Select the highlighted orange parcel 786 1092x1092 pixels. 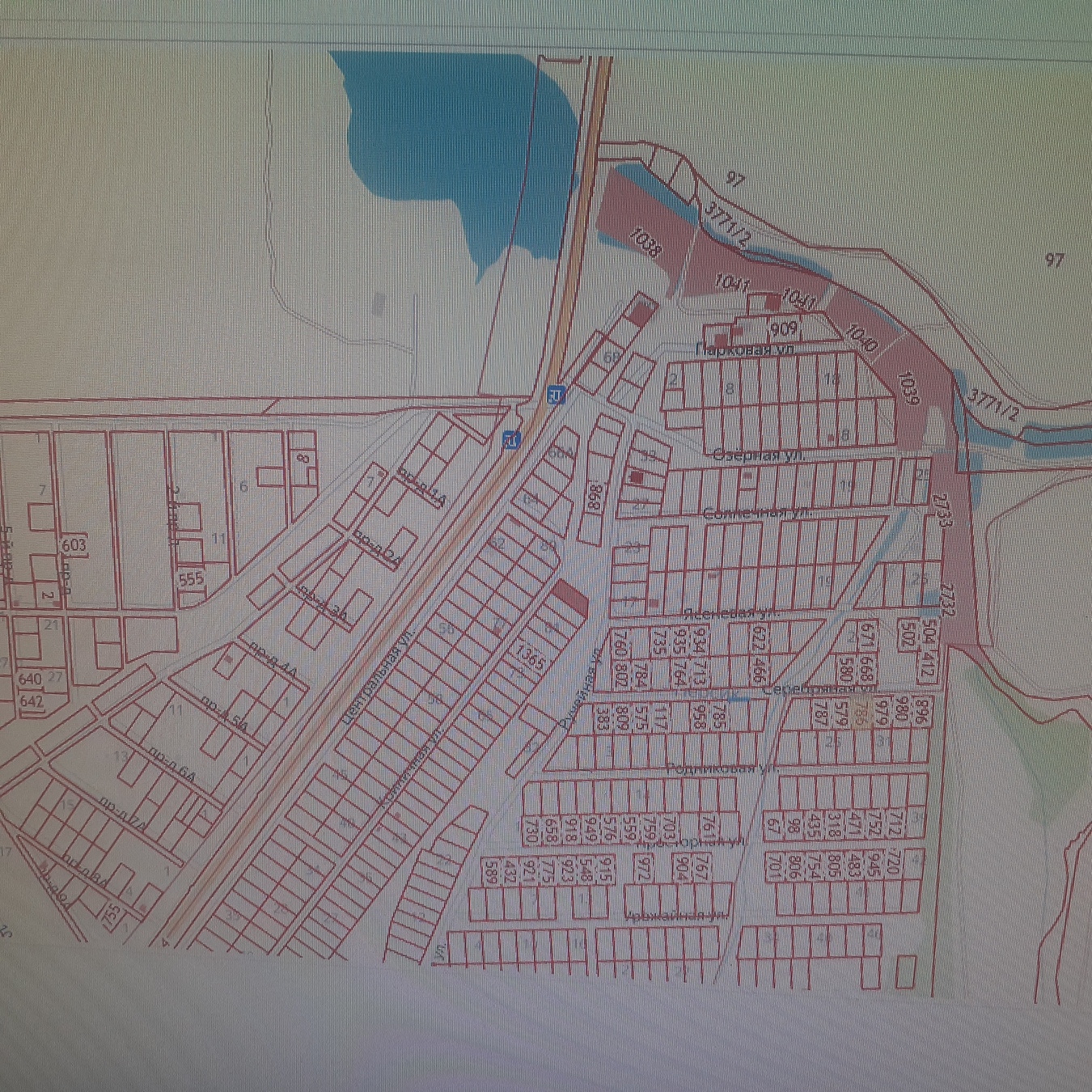tap(861, 713)
